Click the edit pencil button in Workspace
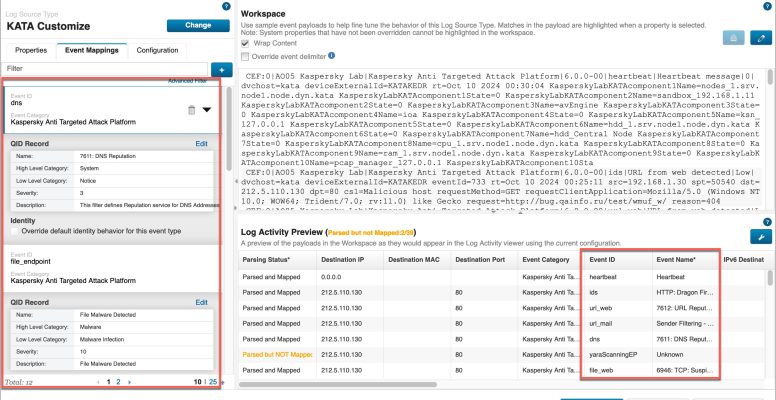Screen dimensions: 776x400 761,38
